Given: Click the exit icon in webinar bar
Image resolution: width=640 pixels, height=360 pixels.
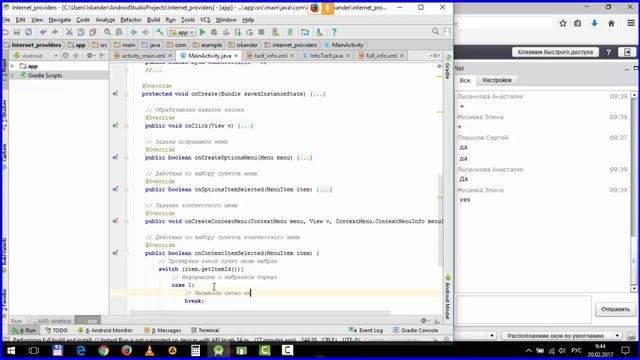Looking at the screenshot, I should (627, 52).
